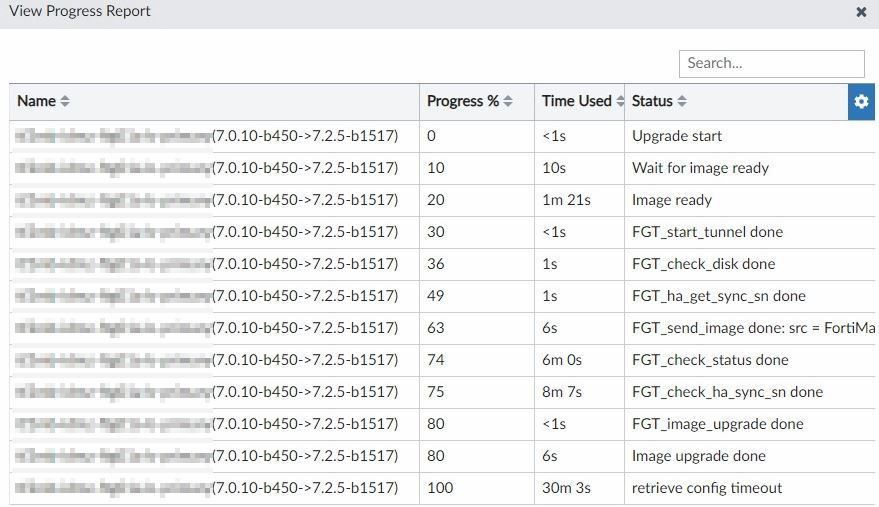Sort by Name column arrows
This screenshot has width=879, height=507.
(x=65, y=101)
